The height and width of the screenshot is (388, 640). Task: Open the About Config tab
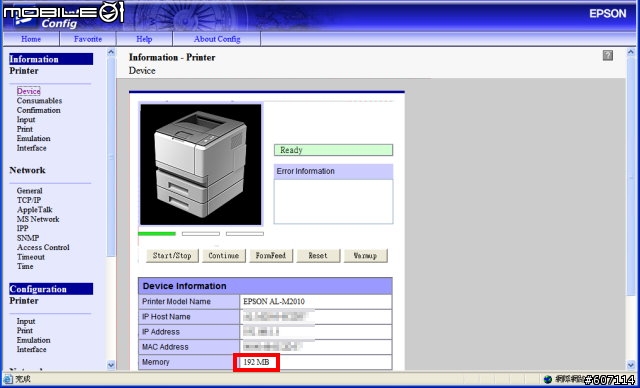pos(217,39)
